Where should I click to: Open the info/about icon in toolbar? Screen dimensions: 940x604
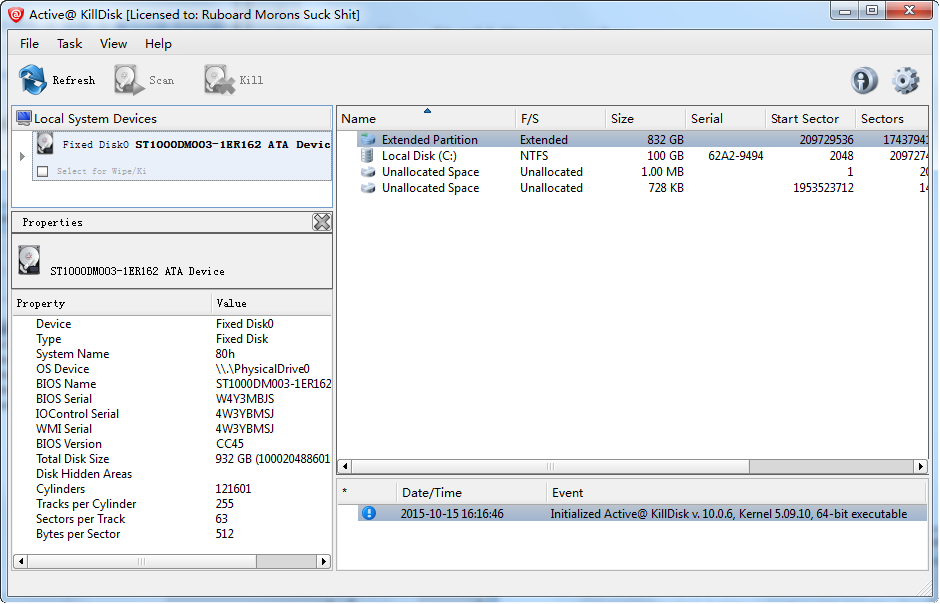(x=864, y=80)
